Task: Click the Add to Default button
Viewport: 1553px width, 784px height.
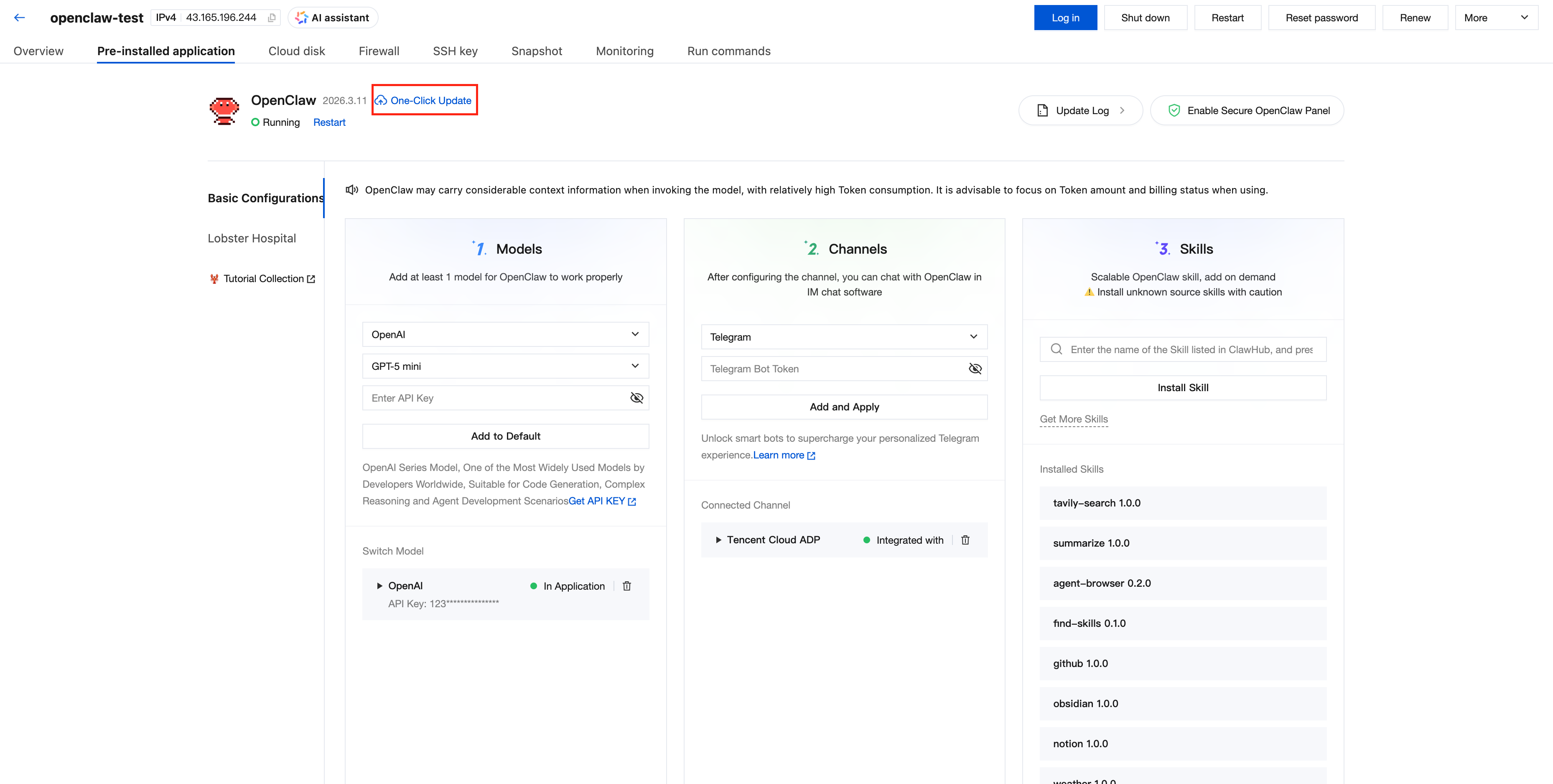Action: [x=505, y=436]
